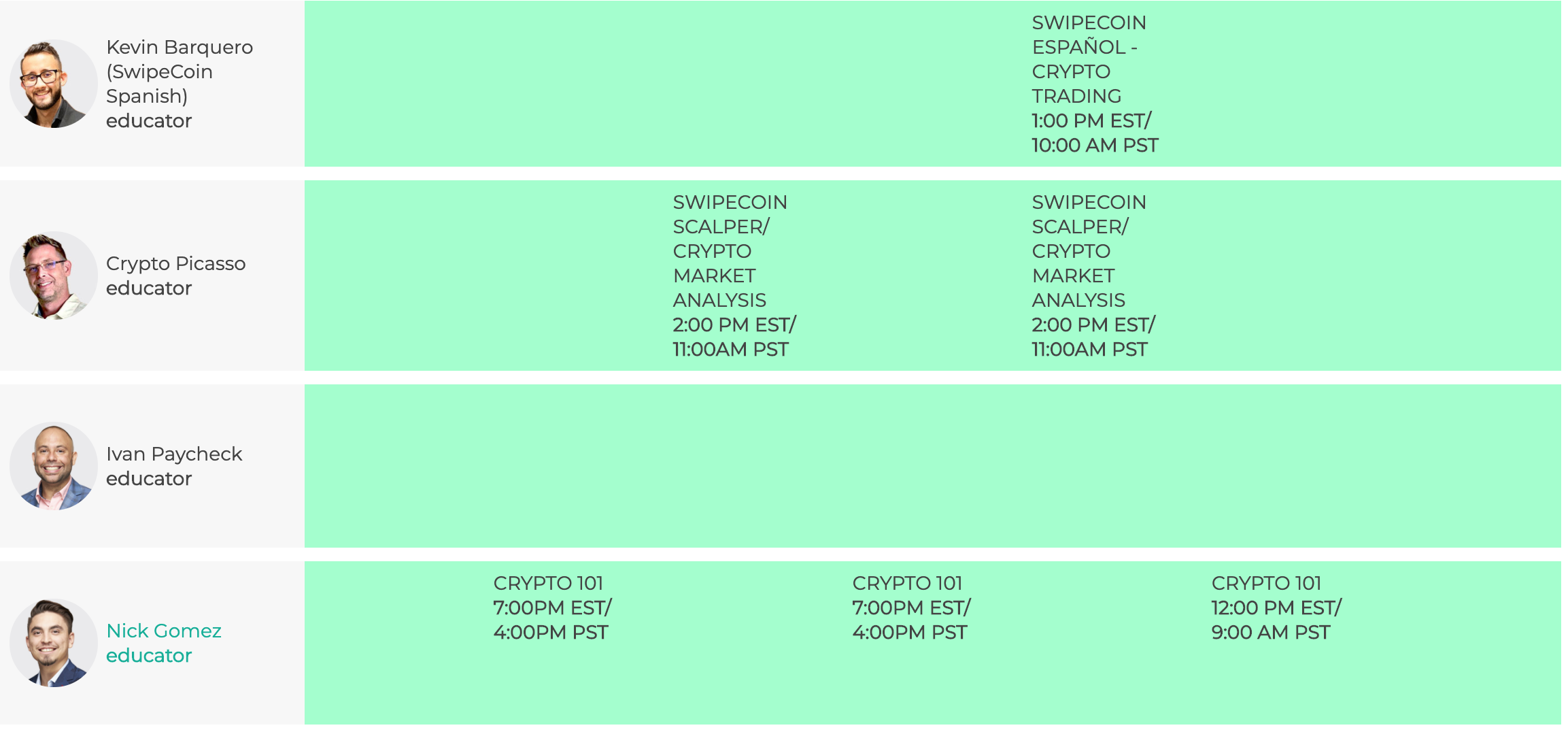The height and width of the screenshot is (732, 1568).
Task: Click Nick Gomez's profile photo
Action: click(54, 643)
